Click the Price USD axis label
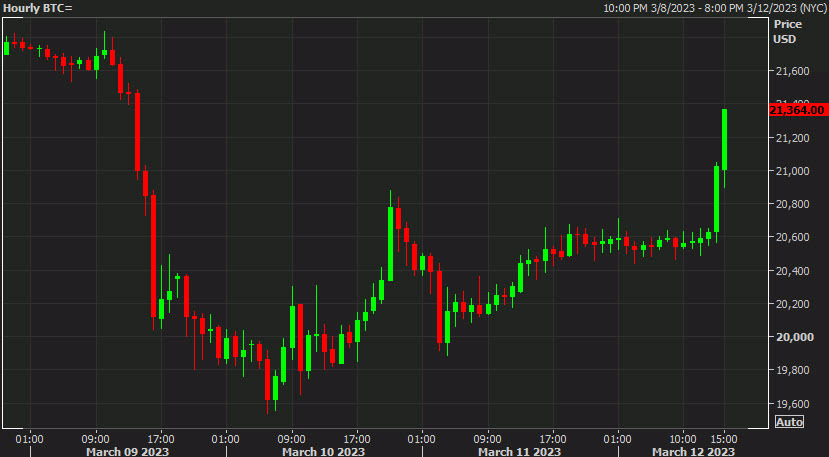This screenshot has width=829, height=457. click(x=787, y=32)
